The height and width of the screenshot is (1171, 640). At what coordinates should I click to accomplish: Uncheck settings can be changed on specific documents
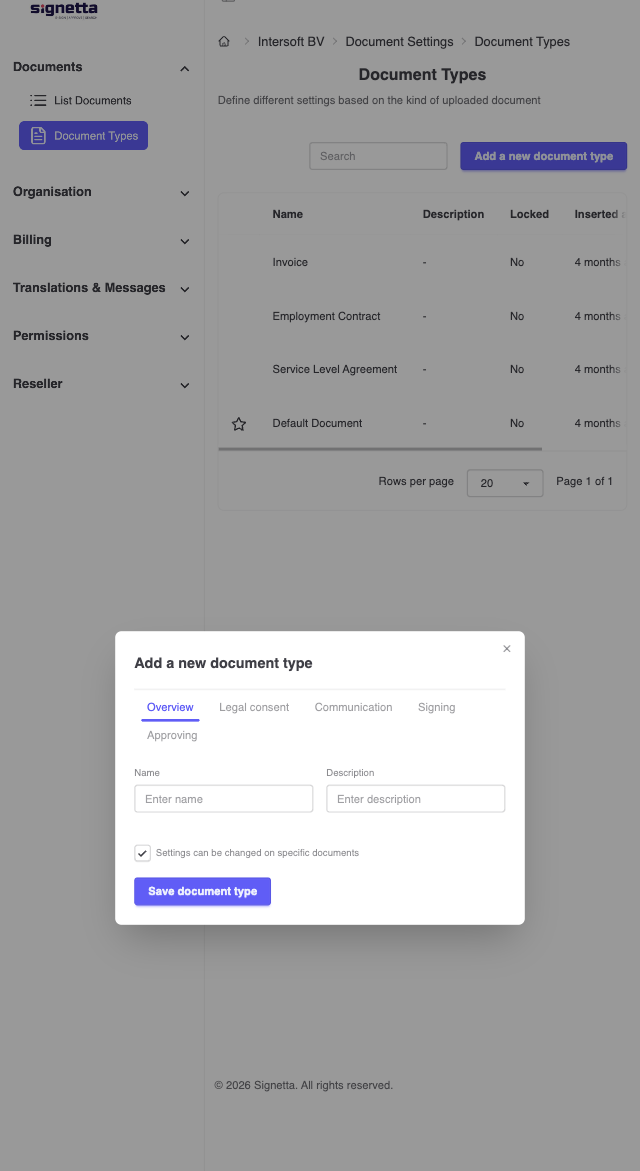pyautogui.click(x=142, y=852)
